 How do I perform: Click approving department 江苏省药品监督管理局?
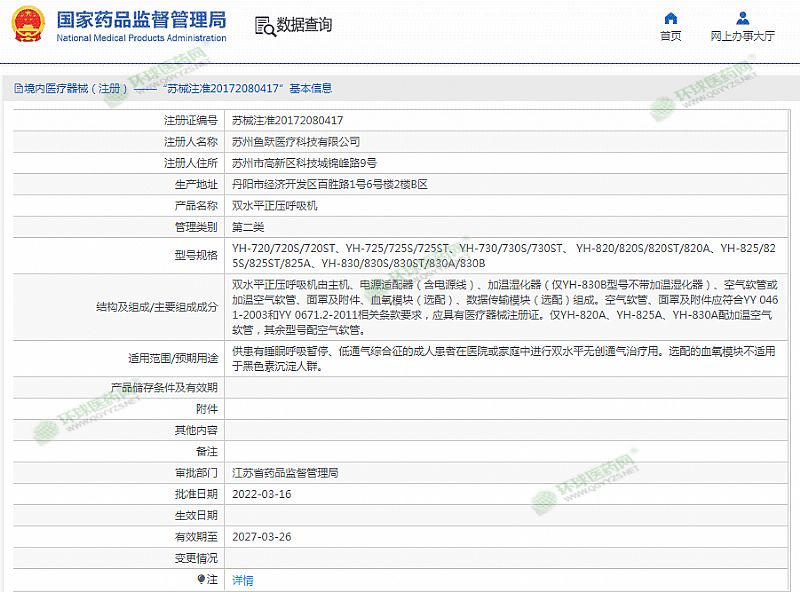point(288,473)
